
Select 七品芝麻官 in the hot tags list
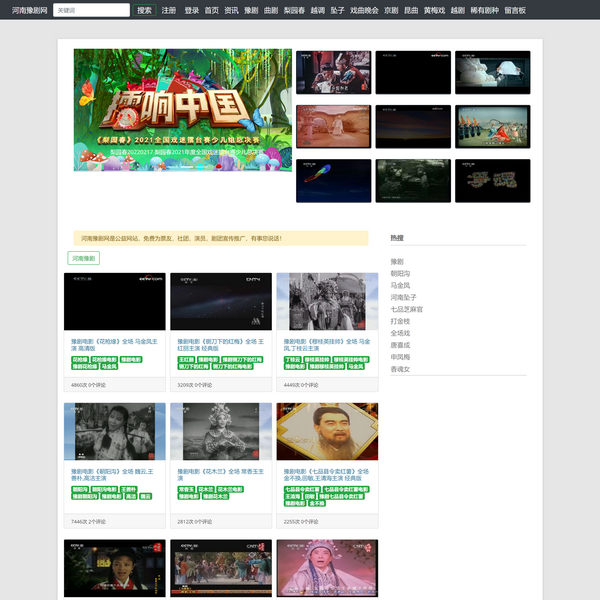coord(407,309)
